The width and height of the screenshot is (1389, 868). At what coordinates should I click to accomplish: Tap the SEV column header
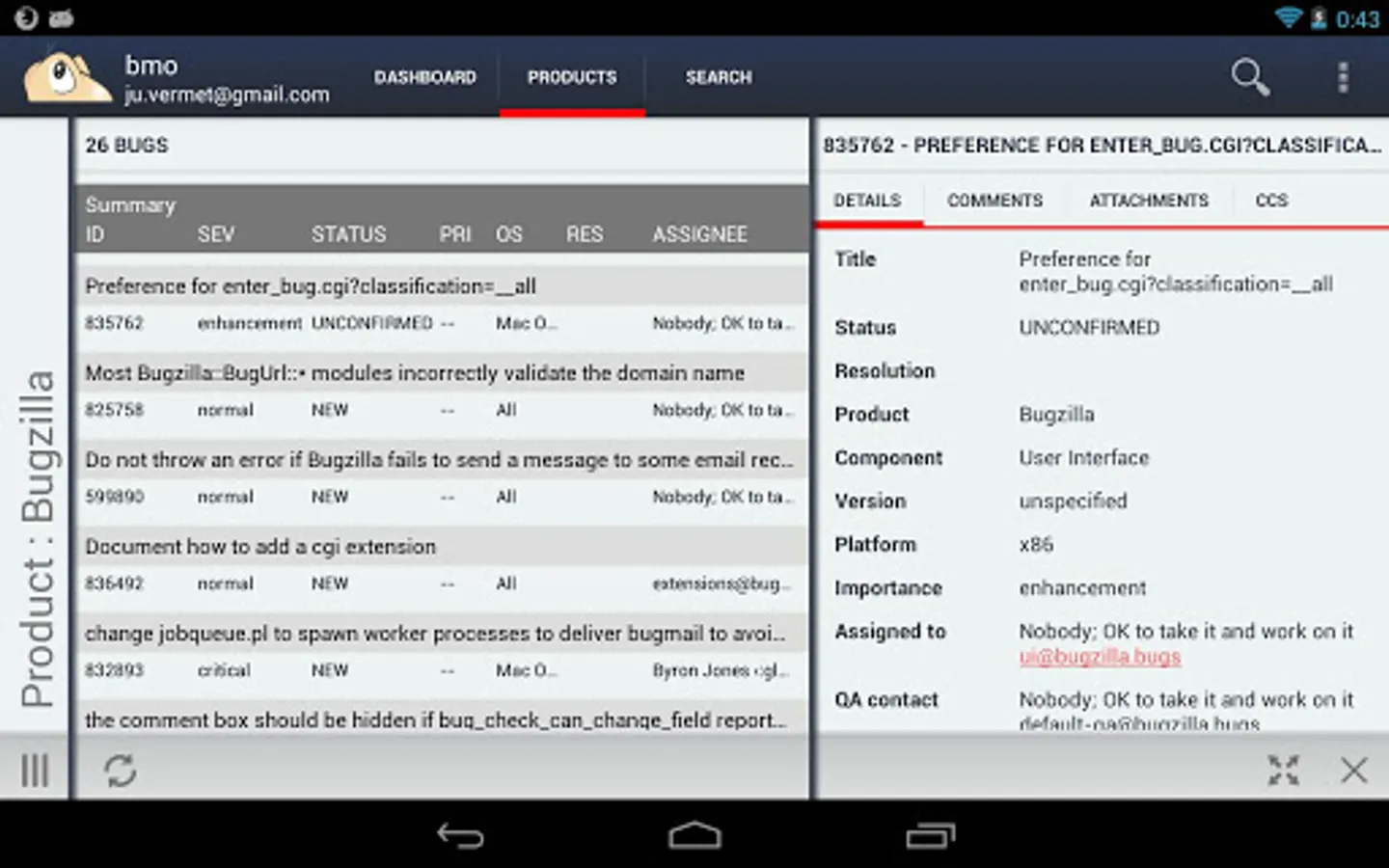click(x=216, y=234)
